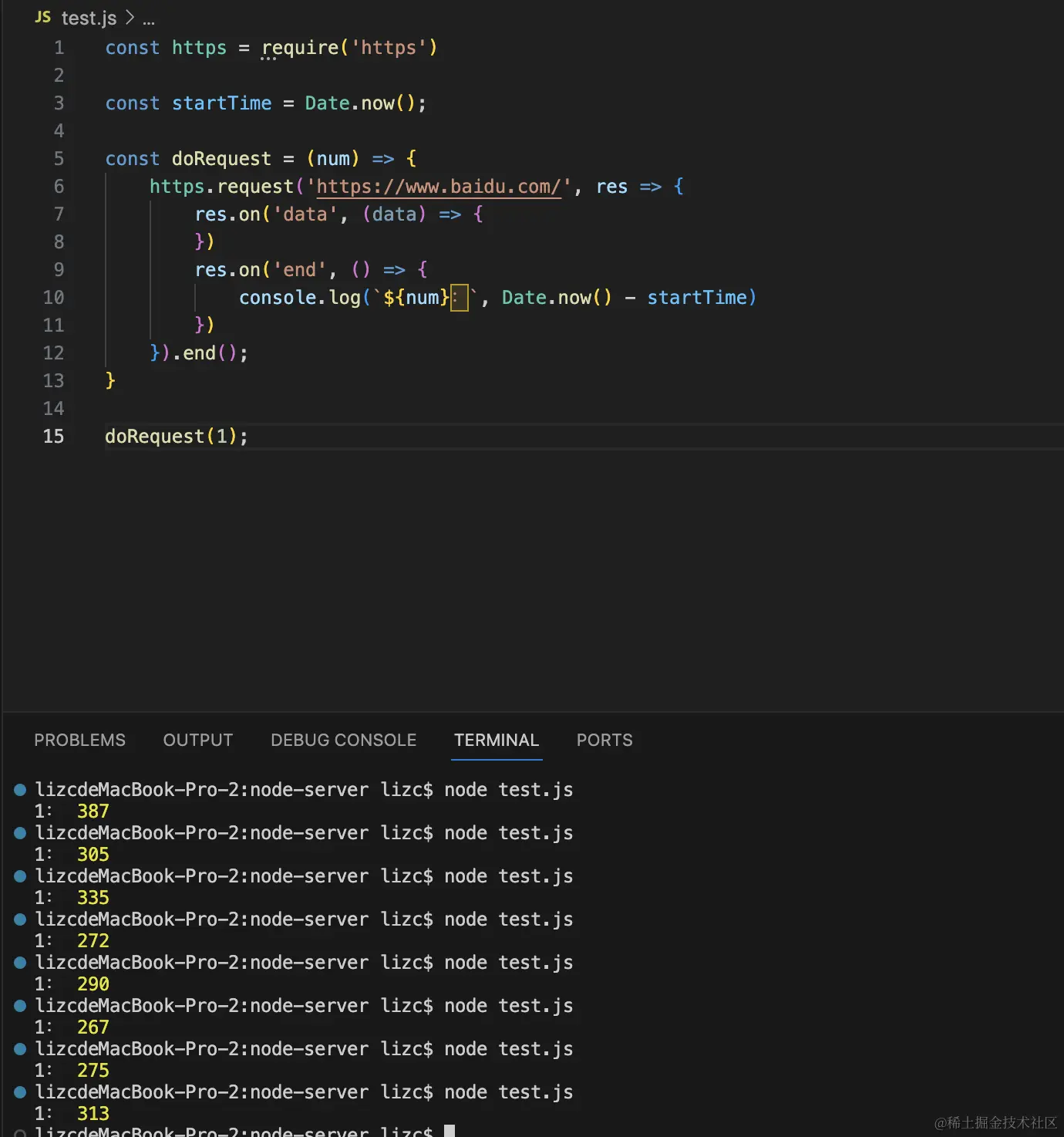Open the https://www.baidu.com/ link in code
This screenshot has height=1137, width=1064.
tap(439, 187)
